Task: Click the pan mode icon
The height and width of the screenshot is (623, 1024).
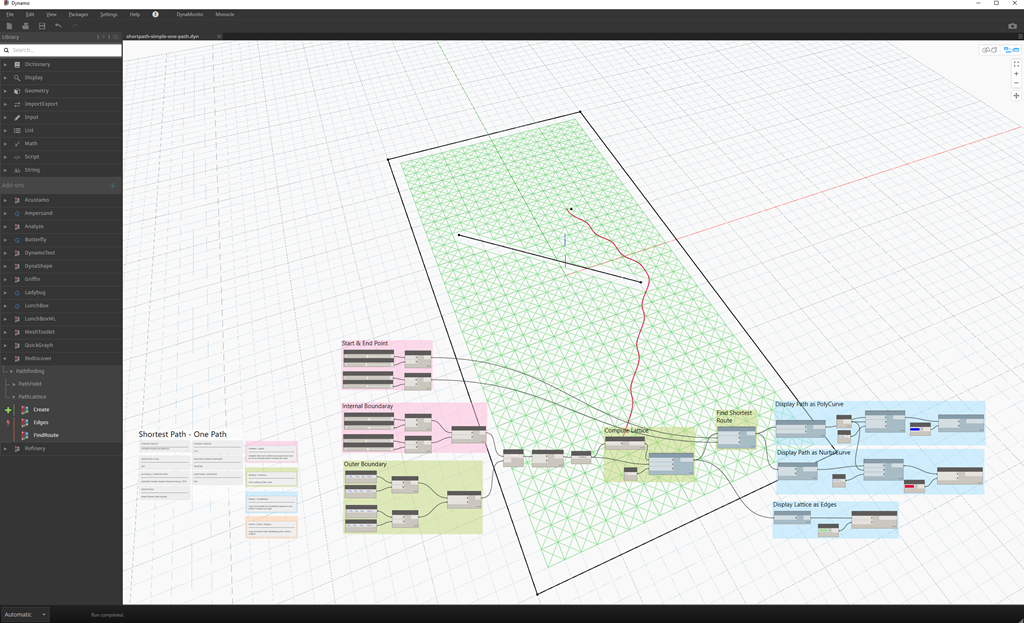Action: (1016, 96)
